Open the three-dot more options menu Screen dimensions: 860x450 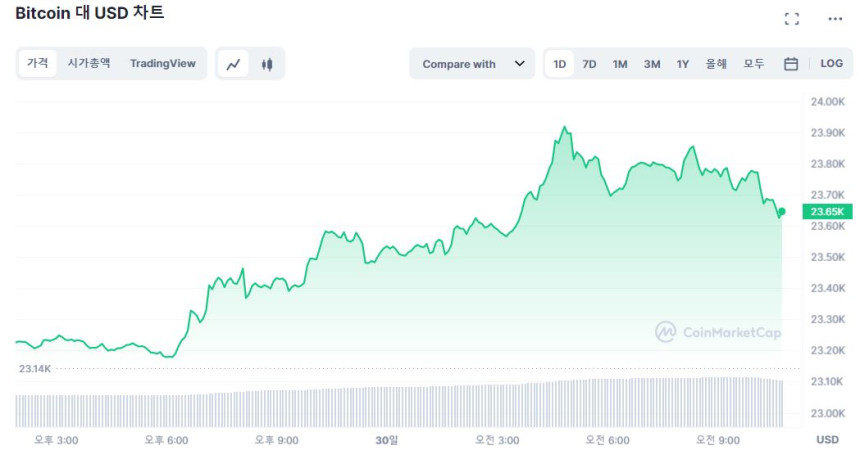click(x=835, y=19)
